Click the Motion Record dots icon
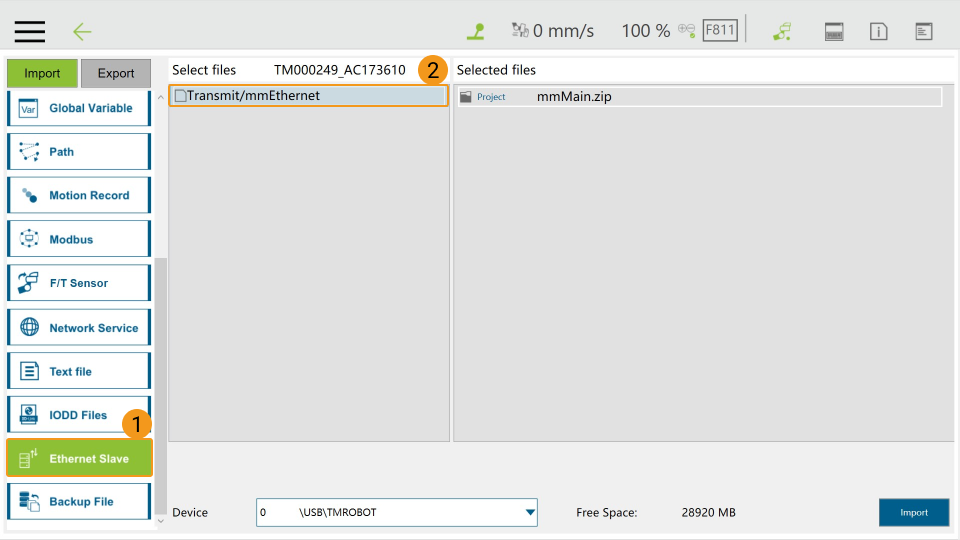This screenshot has height=540, width=960. point(29,195)
